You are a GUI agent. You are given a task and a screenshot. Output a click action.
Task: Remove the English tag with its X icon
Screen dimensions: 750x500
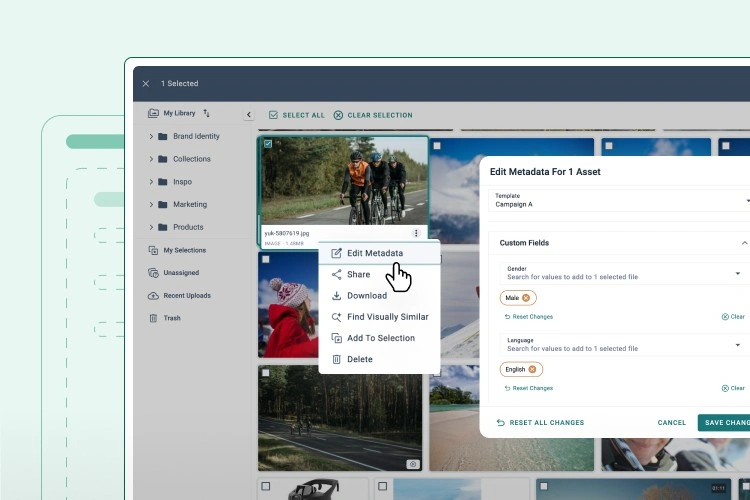[533, 369]
